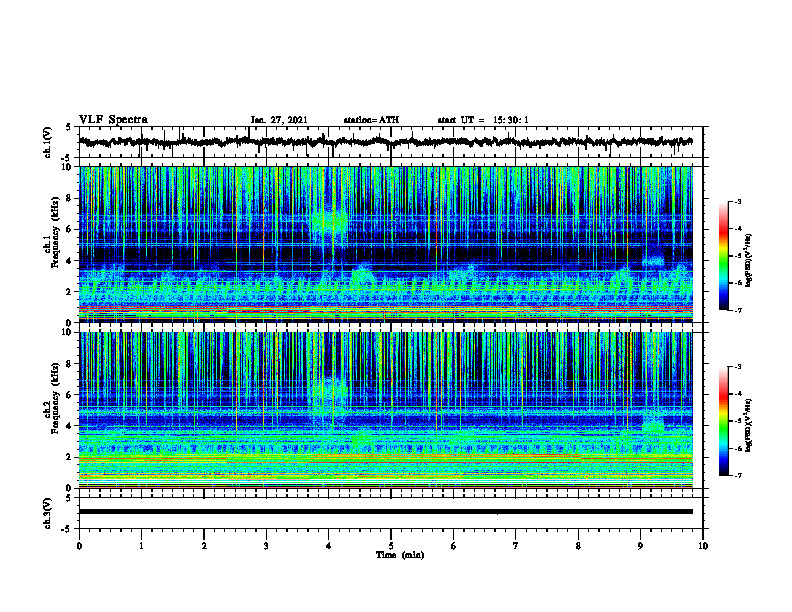This screenshot has width=792, height=612.
Task: Click the ch.2 burst near 4 min, 6 kHz
Action: pyautogui.click(x=329, y=391)
